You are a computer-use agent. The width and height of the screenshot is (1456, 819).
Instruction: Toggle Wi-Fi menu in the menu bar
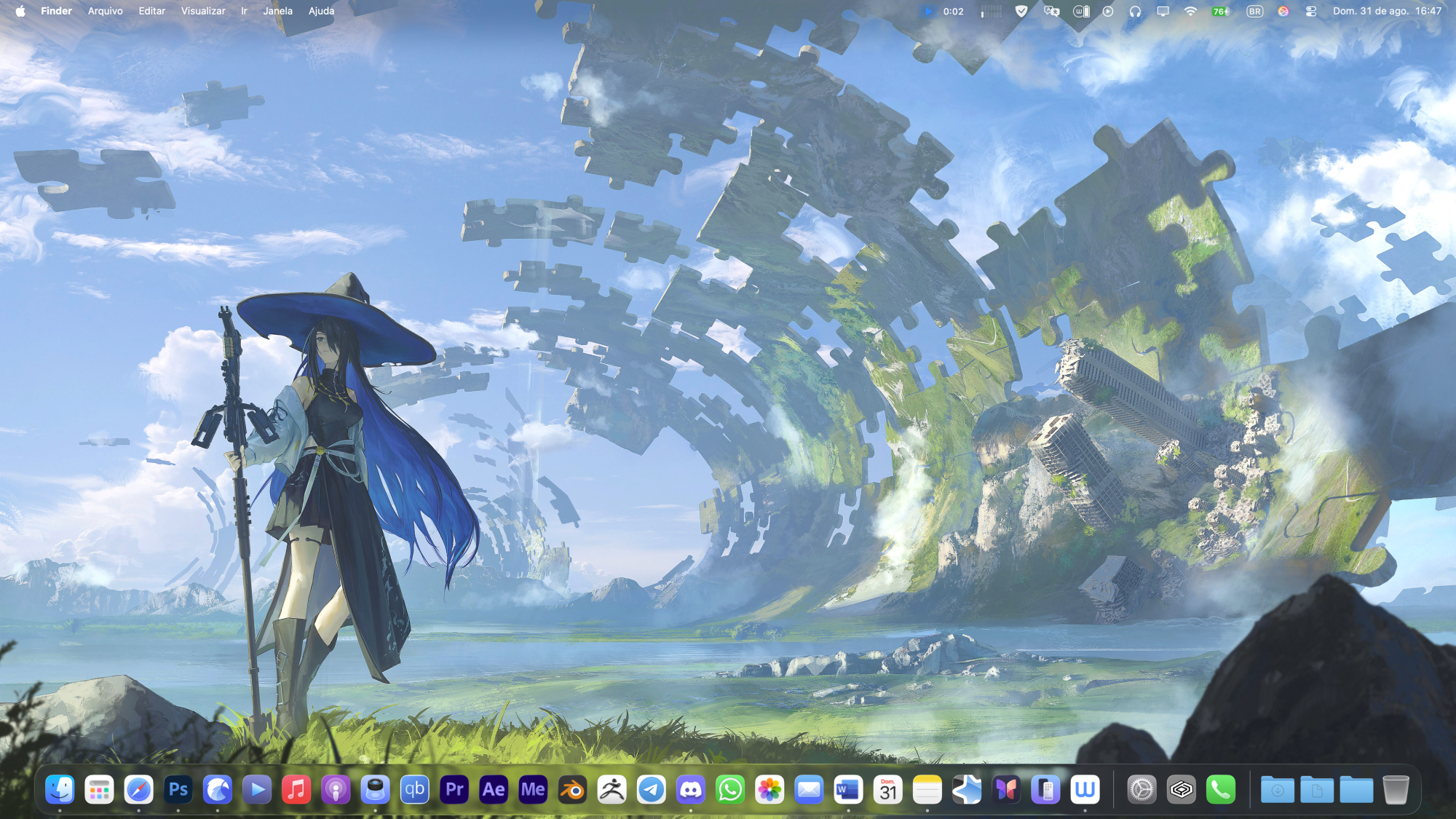tap(1190, 11)
